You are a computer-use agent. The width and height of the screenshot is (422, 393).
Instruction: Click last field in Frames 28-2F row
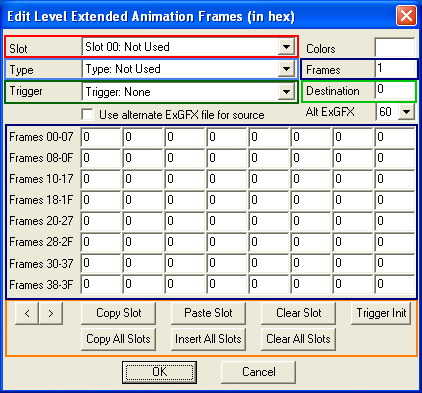pyautogui.click(x=395, y=242)
